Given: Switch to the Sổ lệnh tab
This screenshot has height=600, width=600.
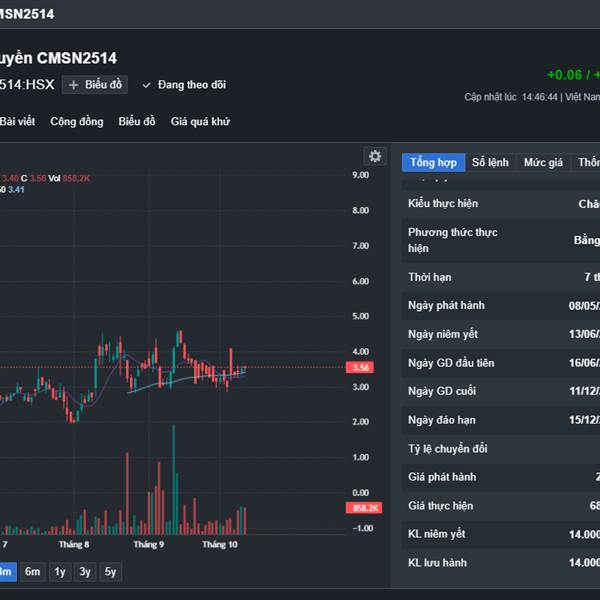Looking at the screenshot, I should pos(490,162).
